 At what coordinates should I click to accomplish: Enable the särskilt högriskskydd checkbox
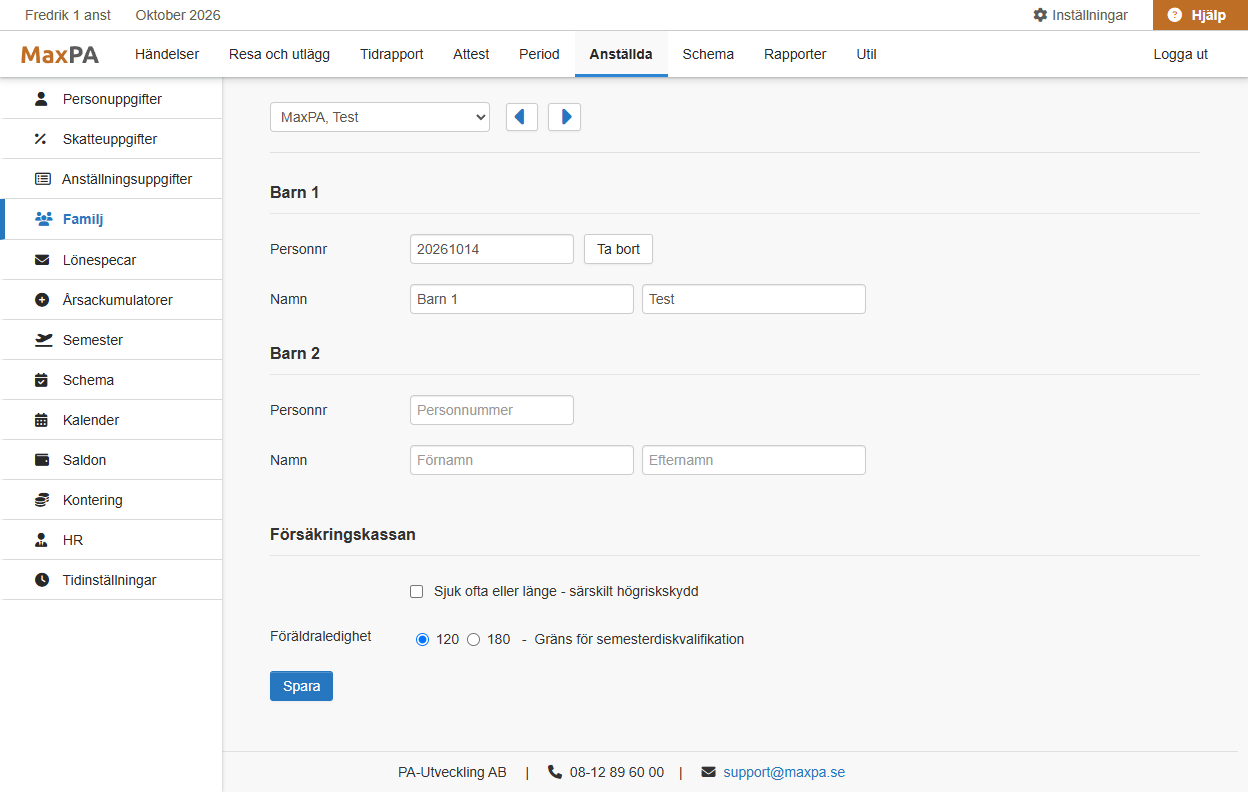click(x=417, y=591)
